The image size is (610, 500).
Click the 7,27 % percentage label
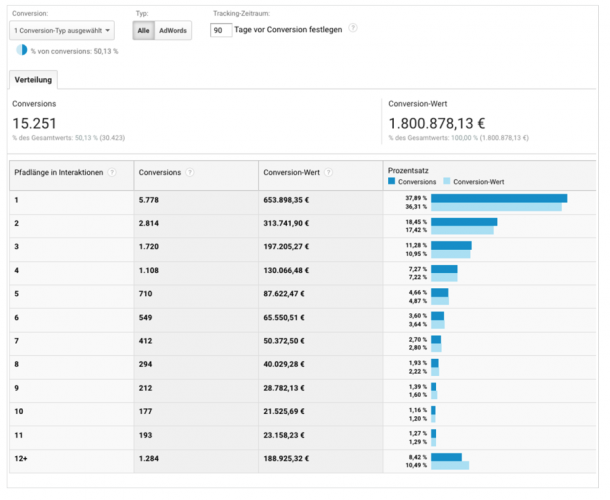pyautogui.click(x=417, y=269)
